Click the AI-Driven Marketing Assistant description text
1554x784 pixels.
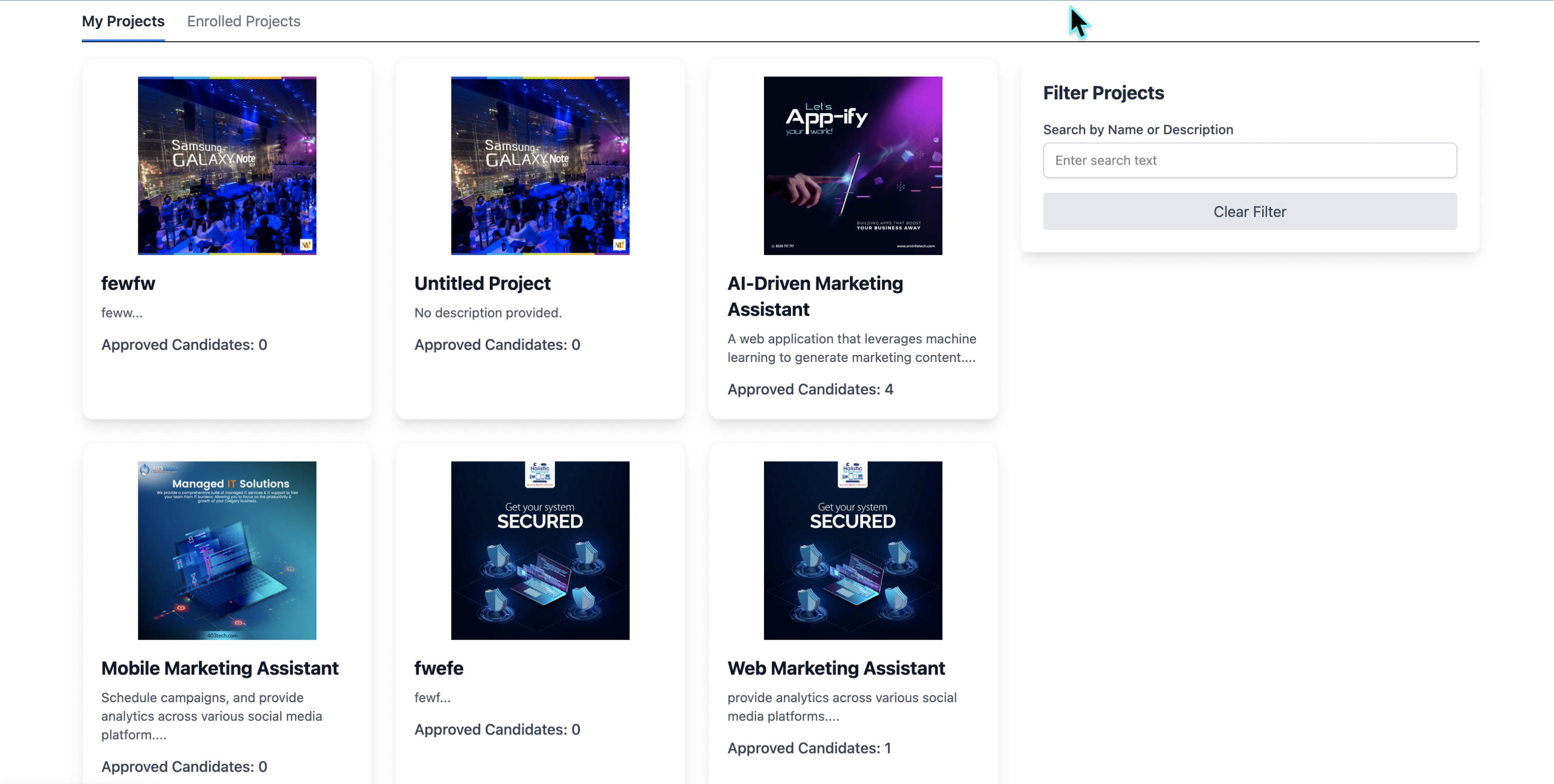click(851, 348)
